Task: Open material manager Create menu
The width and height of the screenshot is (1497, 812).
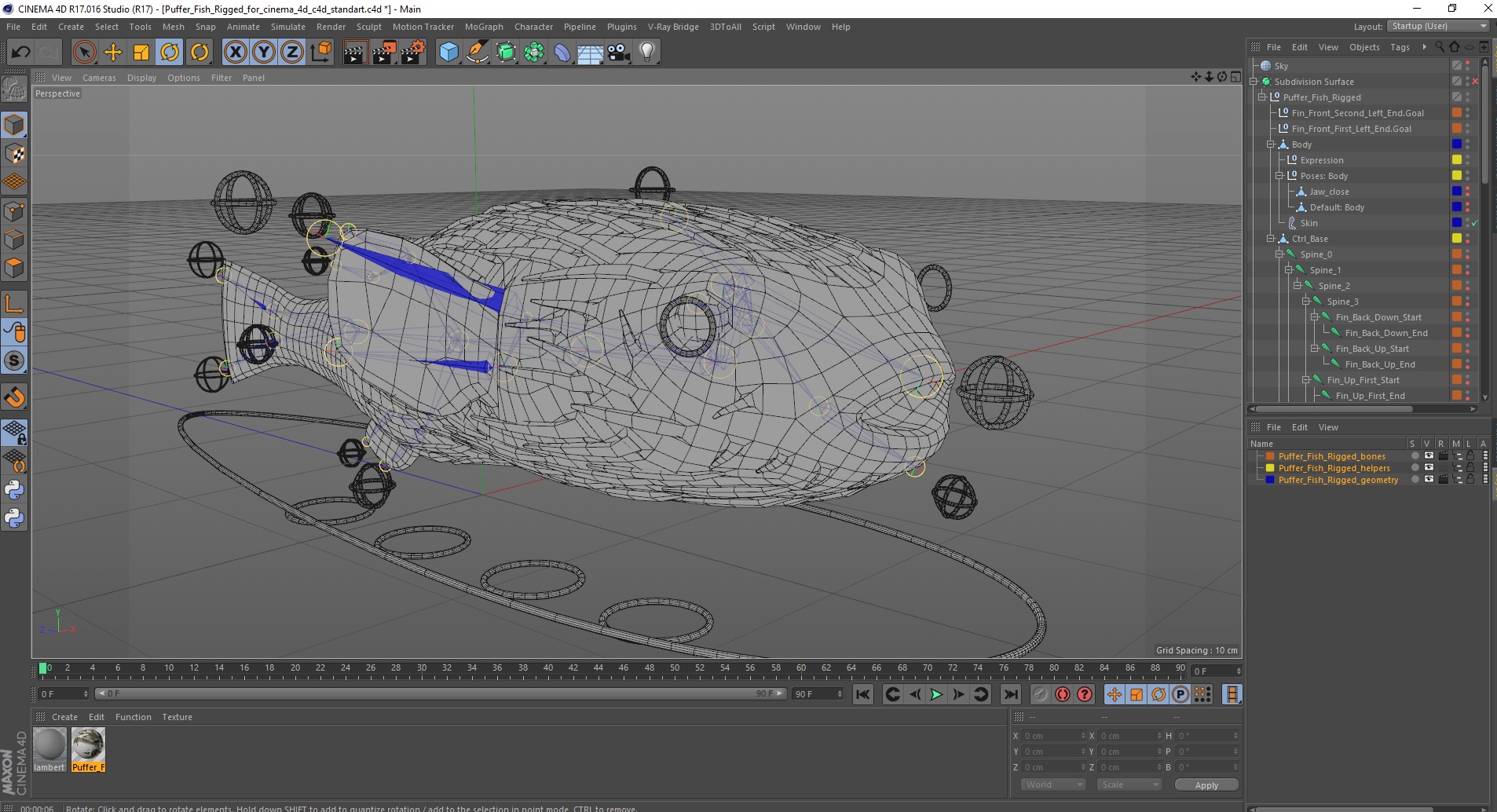Action: [x=64, y=717]
